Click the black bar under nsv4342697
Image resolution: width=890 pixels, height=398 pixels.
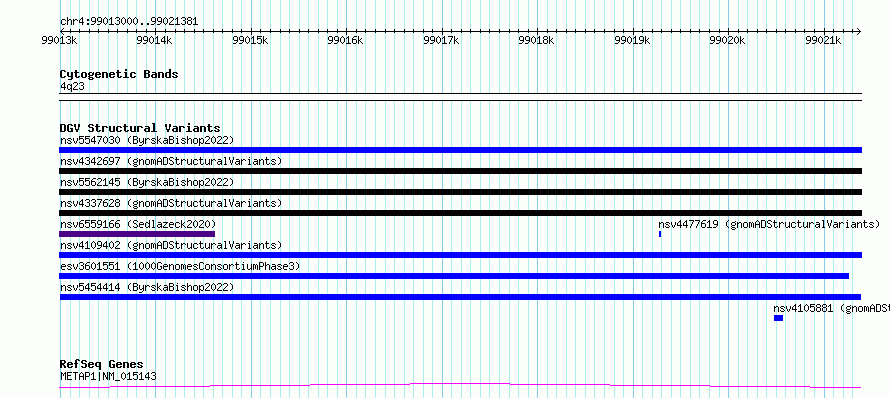click(460, 171)
